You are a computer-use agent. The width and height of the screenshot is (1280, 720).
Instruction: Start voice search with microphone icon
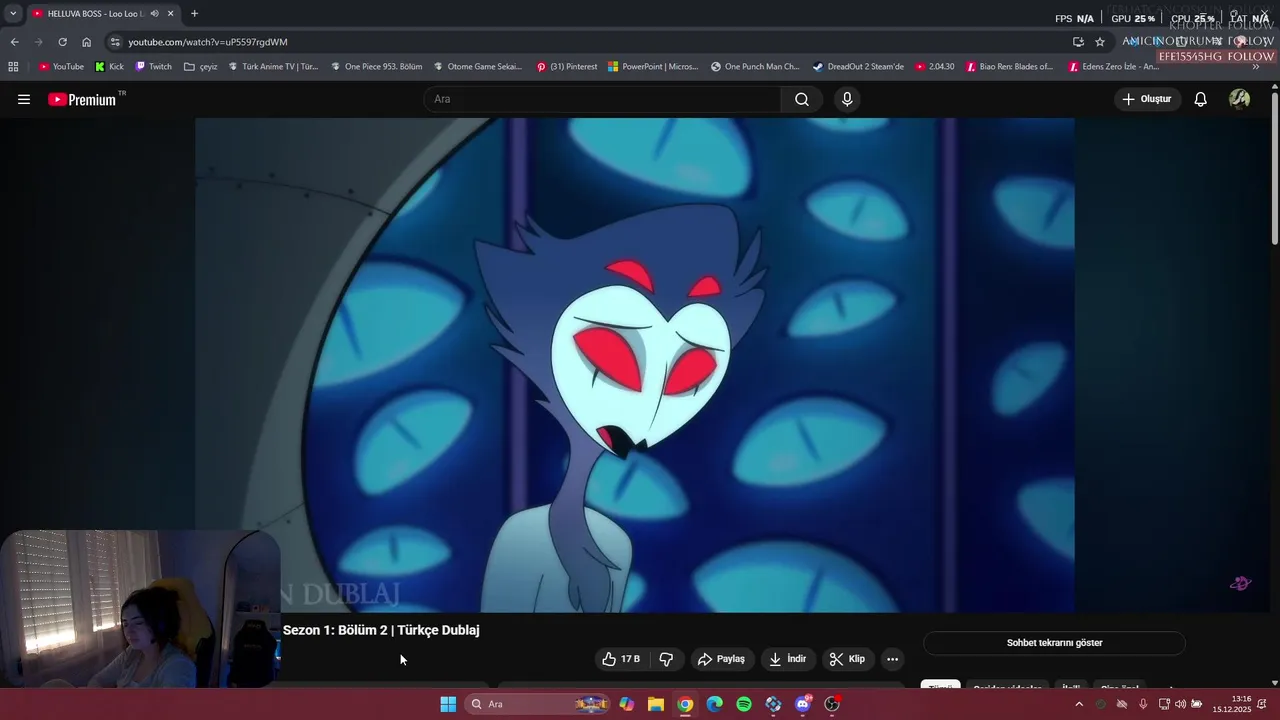tap(847, 99)
